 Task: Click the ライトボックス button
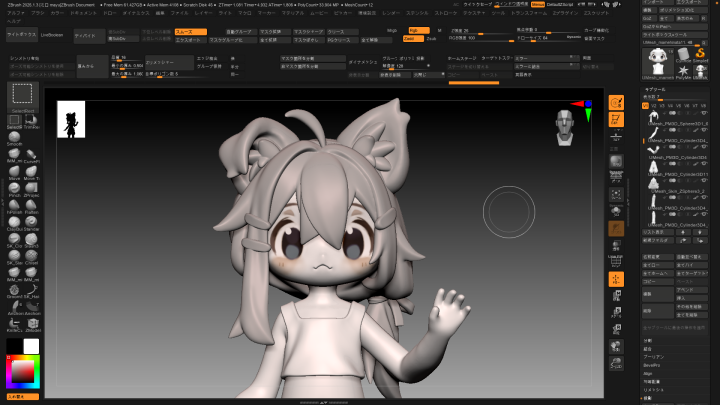[22, 35]
